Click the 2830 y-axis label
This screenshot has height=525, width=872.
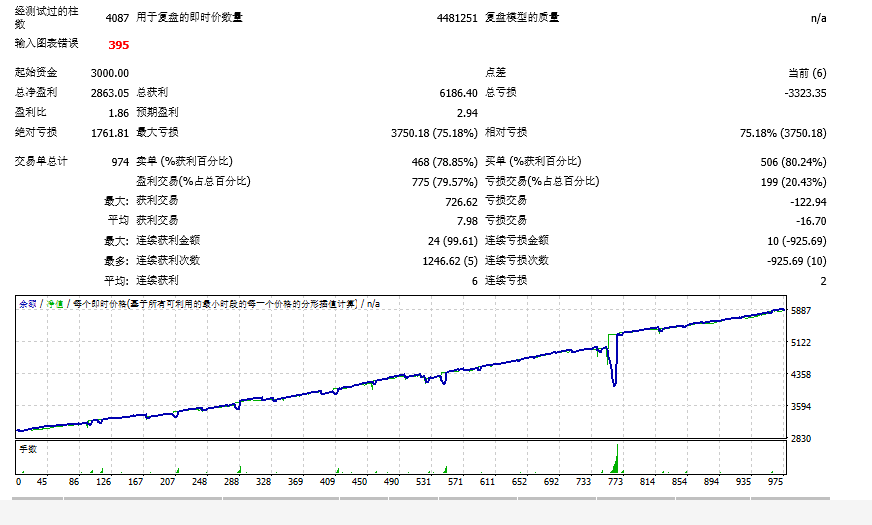pos(801,438)
